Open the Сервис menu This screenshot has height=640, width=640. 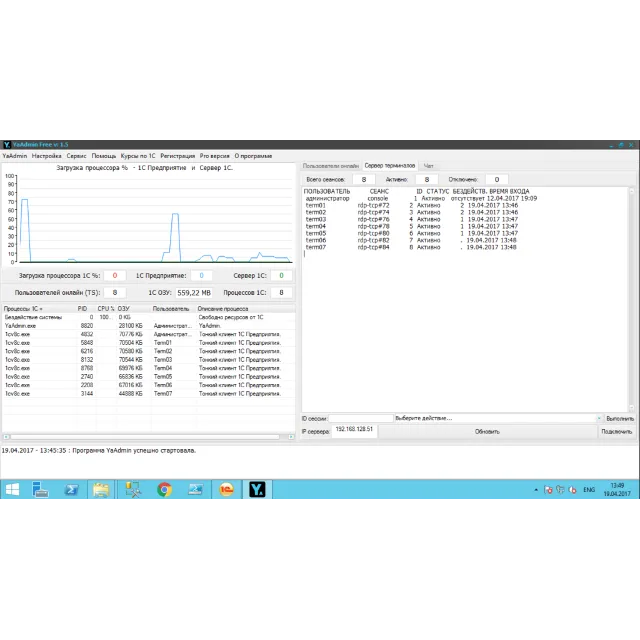(76, 156)
